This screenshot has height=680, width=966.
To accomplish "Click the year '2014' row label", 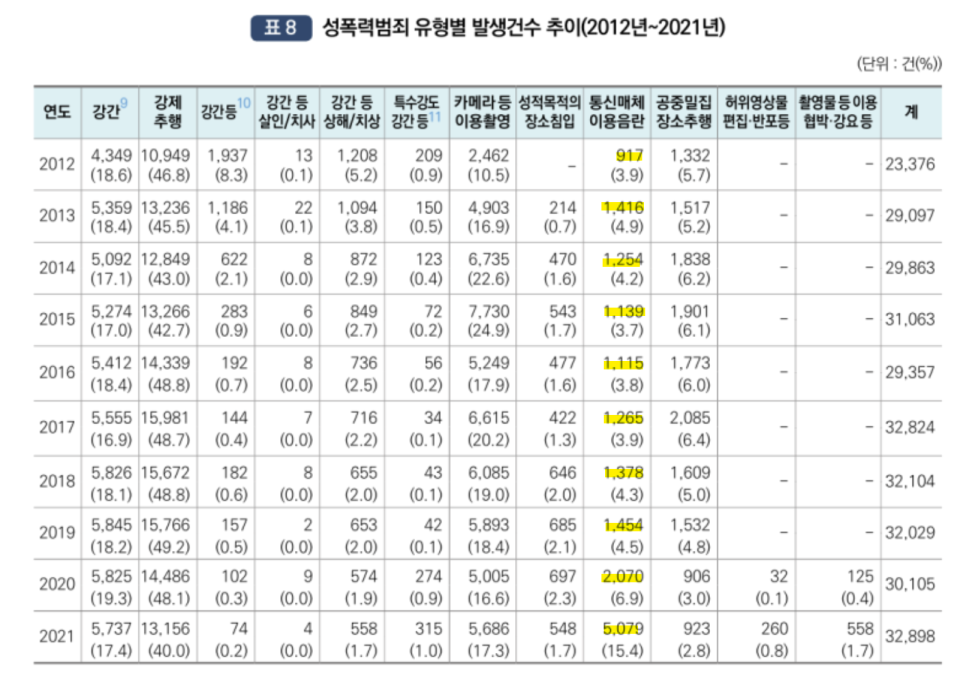I will coord(57,268).
